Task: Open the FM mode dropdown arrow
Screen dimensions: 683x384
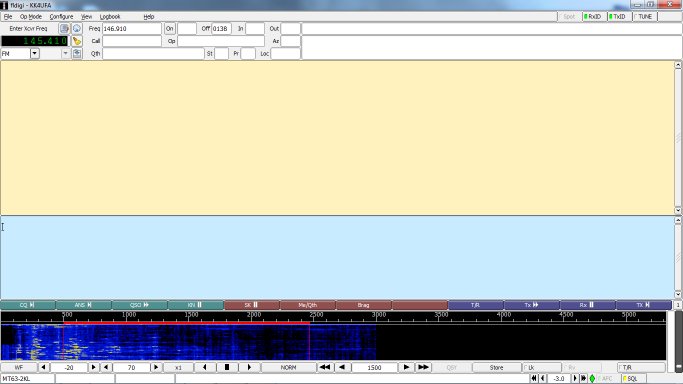Action: click(x=34, y=54)
